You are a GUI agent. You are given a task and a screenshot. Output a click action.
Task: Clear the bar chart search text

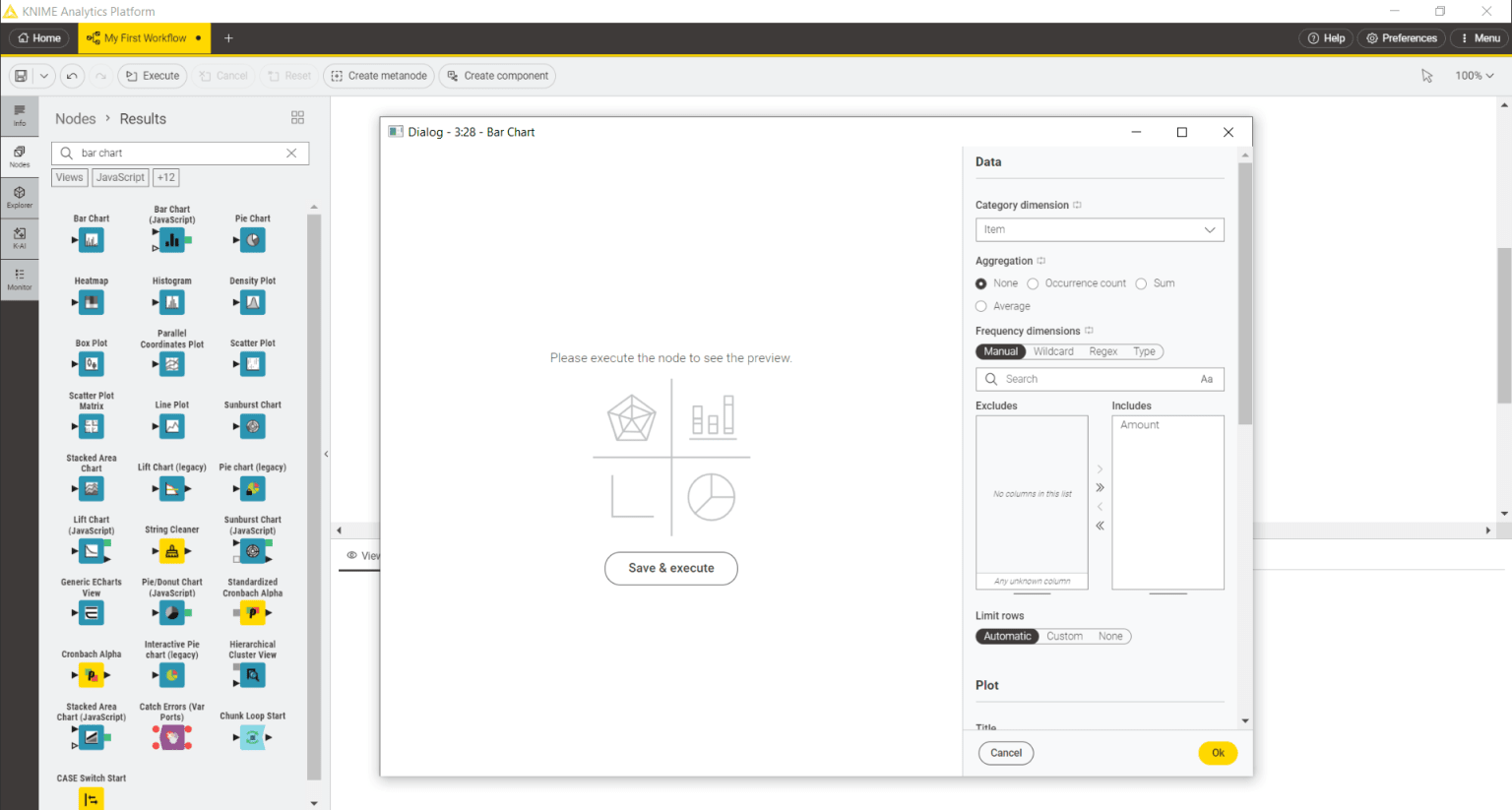point(291,153)
